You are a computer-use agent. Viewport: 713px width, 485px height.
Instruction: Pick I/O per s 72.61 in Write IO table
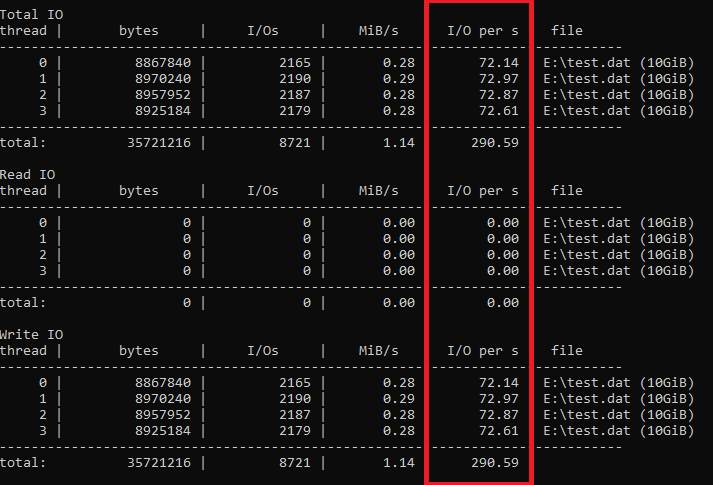click(x=499, y=430)
